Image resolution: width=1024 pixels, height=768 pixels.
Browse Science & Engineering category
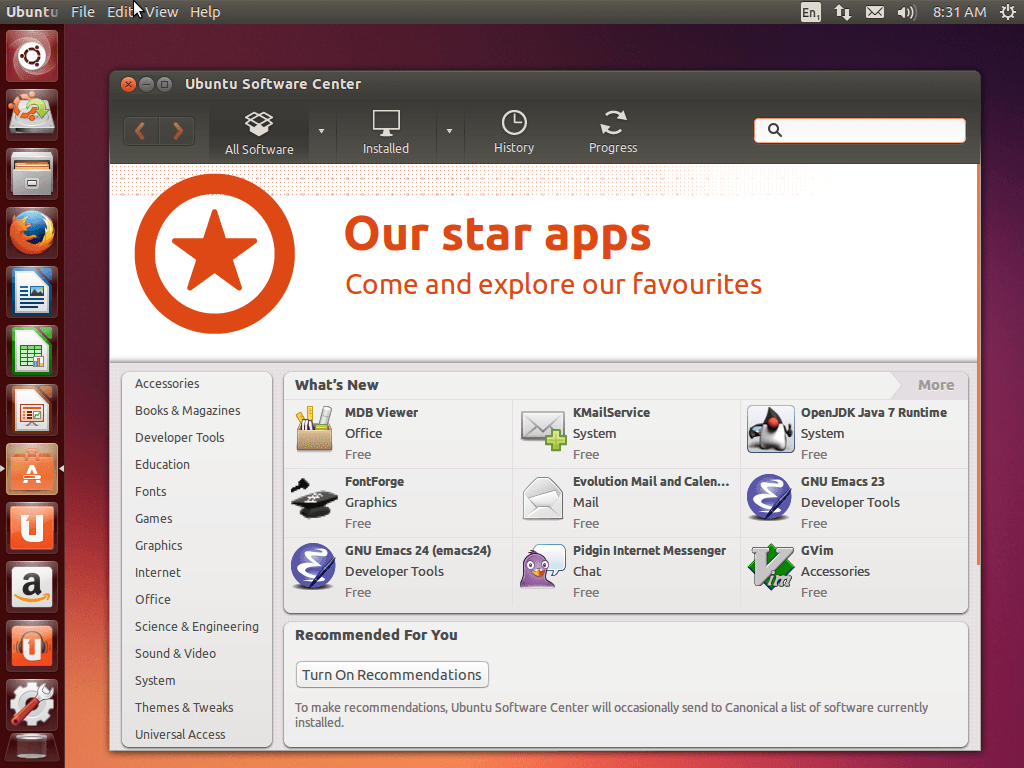197,626
